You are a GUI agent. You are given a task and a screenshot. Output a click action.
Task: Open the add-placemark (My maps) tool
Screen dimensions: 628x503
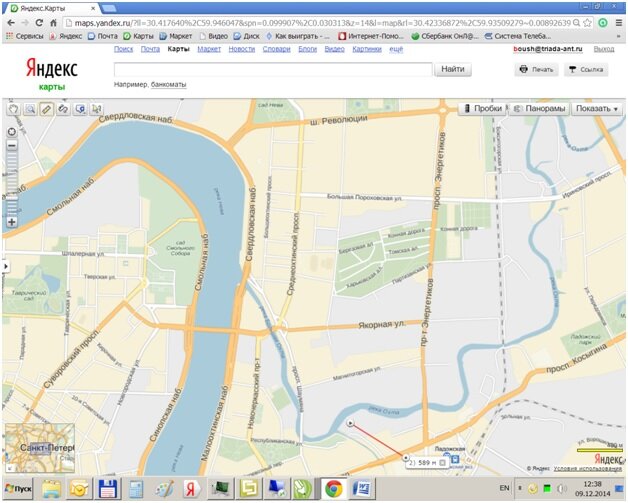80,109
